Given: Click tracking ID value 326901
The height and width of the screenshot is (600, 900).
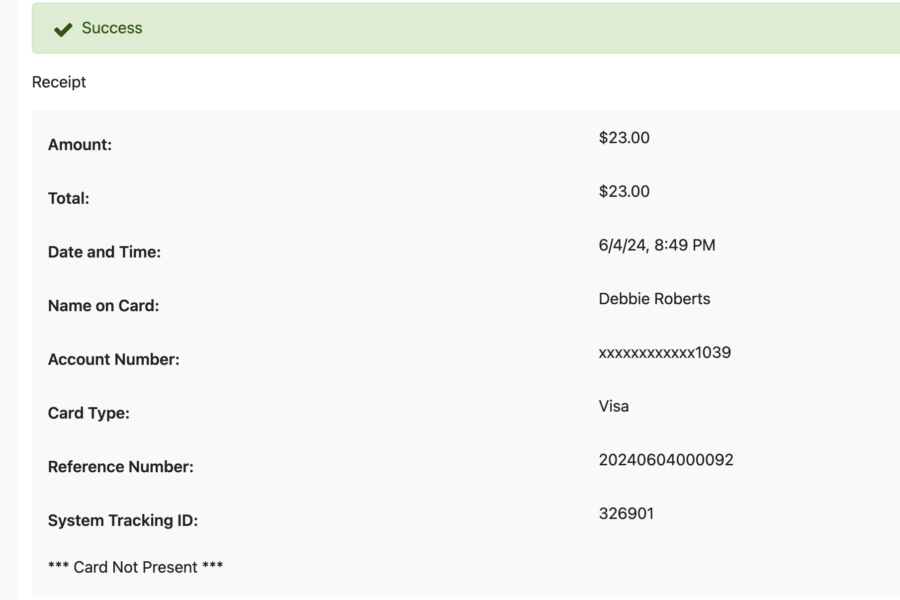Looking at the screenshot, I should coord(626,513).
